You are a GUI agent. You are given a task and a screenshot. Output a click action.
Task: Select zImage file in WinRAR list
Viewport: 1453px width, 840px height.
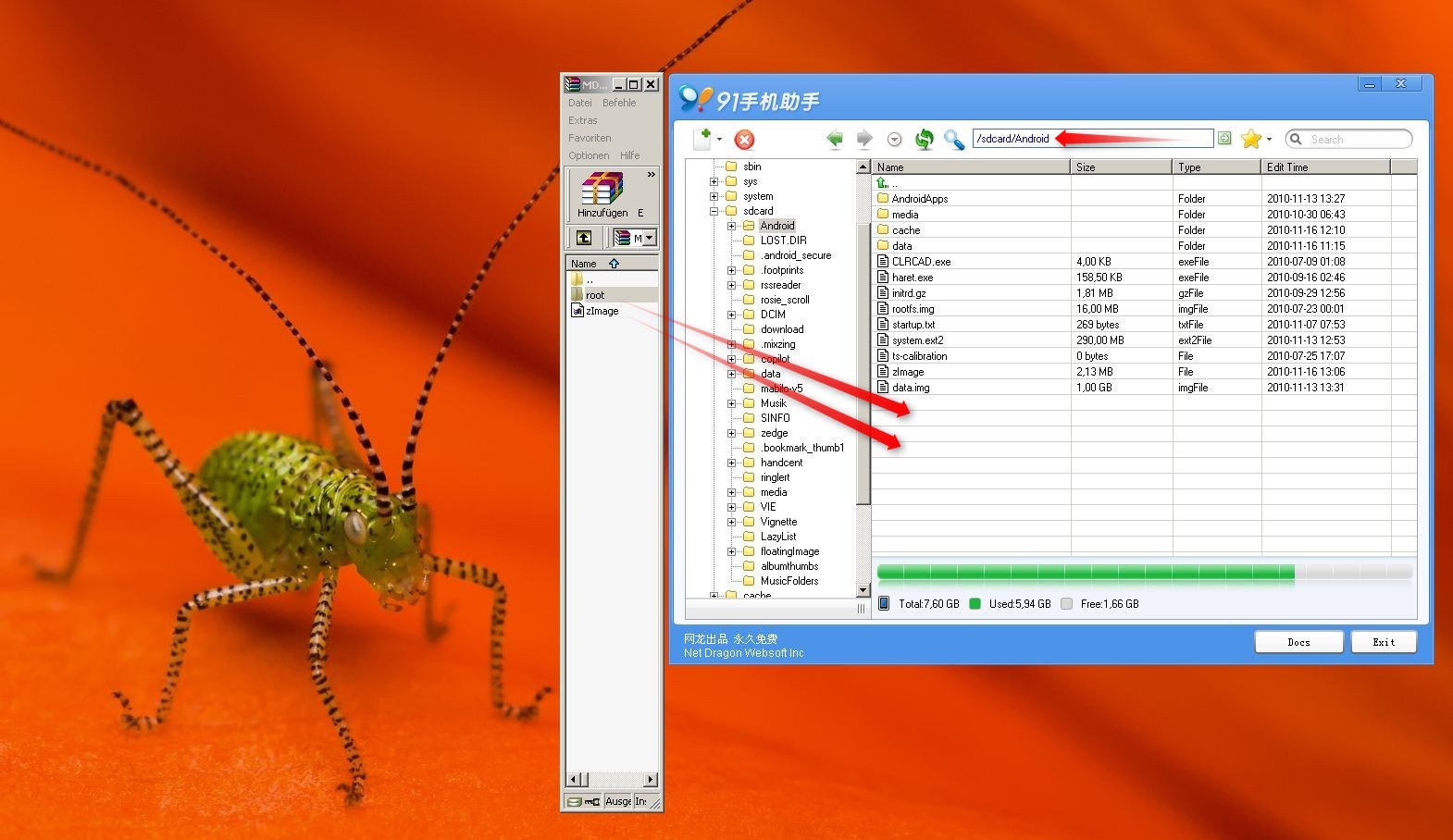596,311
